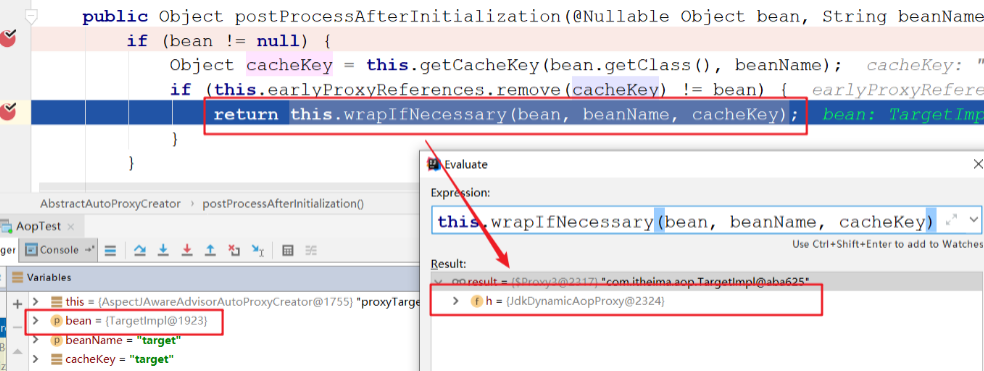Image resolution: width=984 pixels, height=371 pixels.
Task: Add a new watch with plus icon
Action: point(17,303)
